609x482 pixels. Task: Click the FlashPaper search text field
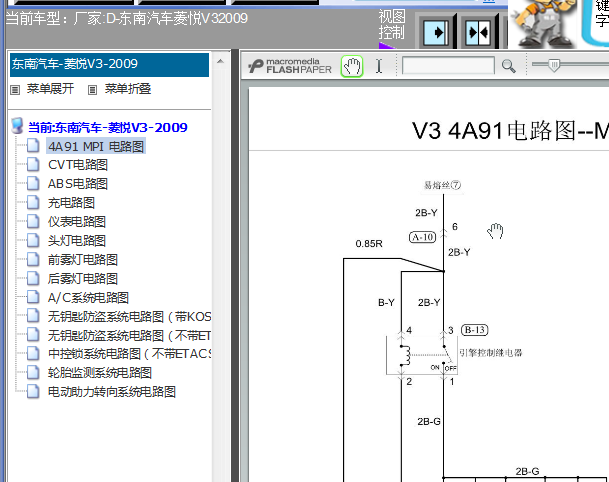tap(448, 66)
